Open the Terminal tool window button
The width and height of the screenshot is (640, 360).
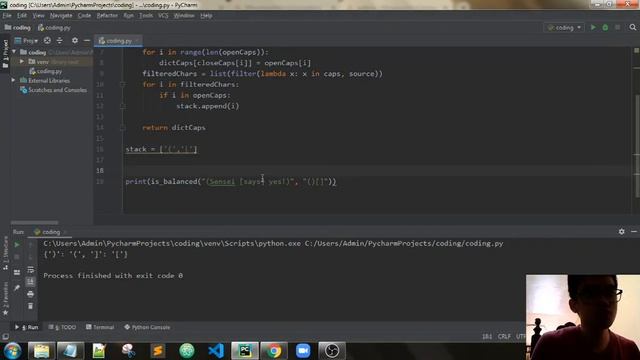(100, 327)
